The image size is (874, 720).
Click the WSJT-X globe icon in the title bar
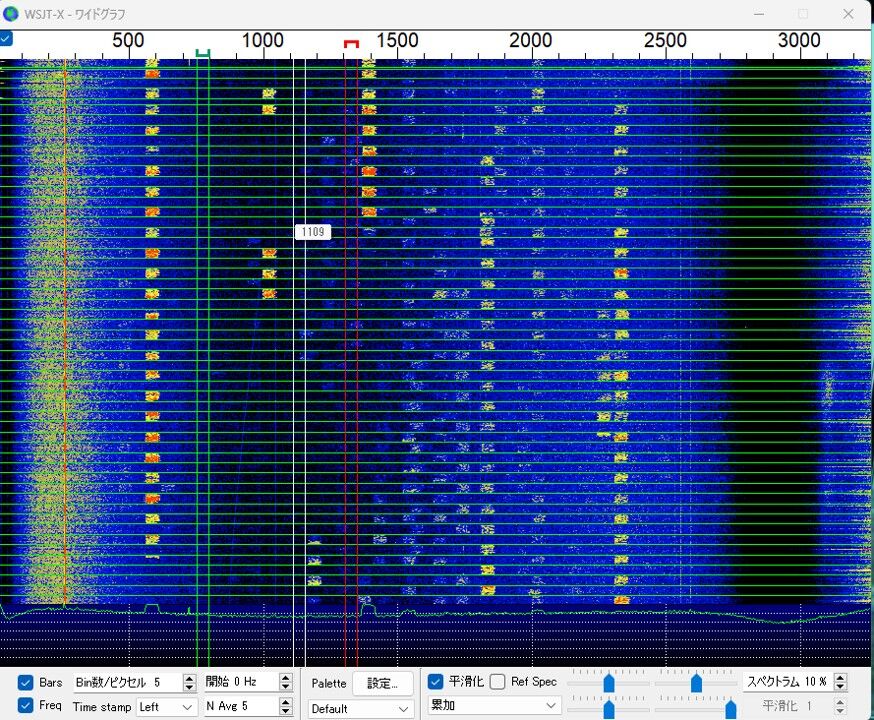point(11,13)
